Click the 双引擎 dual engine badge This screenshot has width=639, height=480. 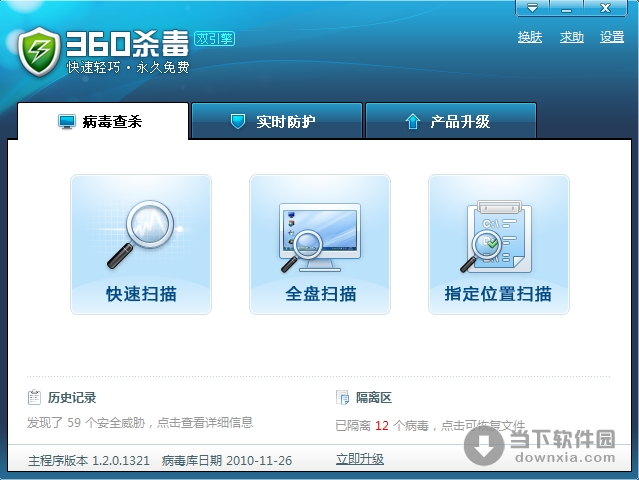coord(214,38)
